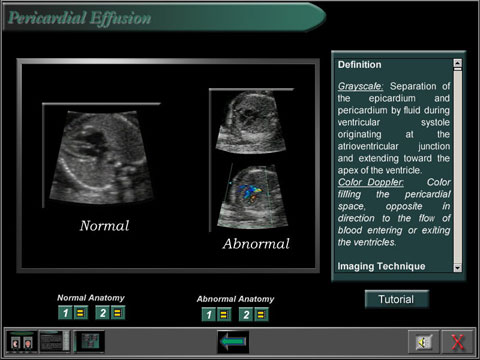Click the abnormal grayscale ultrasound image
This screenshot has width=480, height=360.
tap(251, 122)
